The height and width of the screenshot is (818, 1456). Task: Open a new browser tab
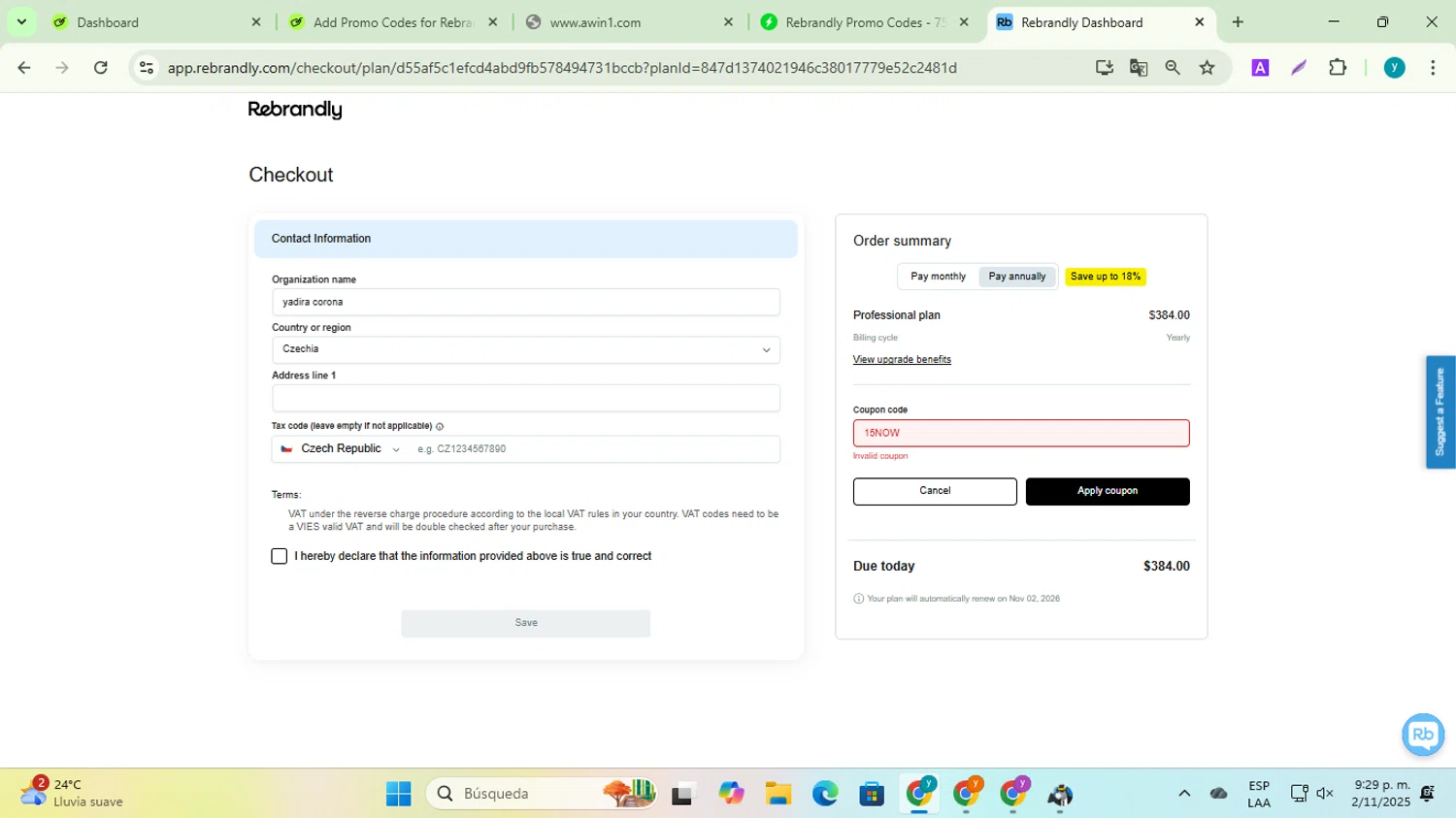coord(1238,21)
